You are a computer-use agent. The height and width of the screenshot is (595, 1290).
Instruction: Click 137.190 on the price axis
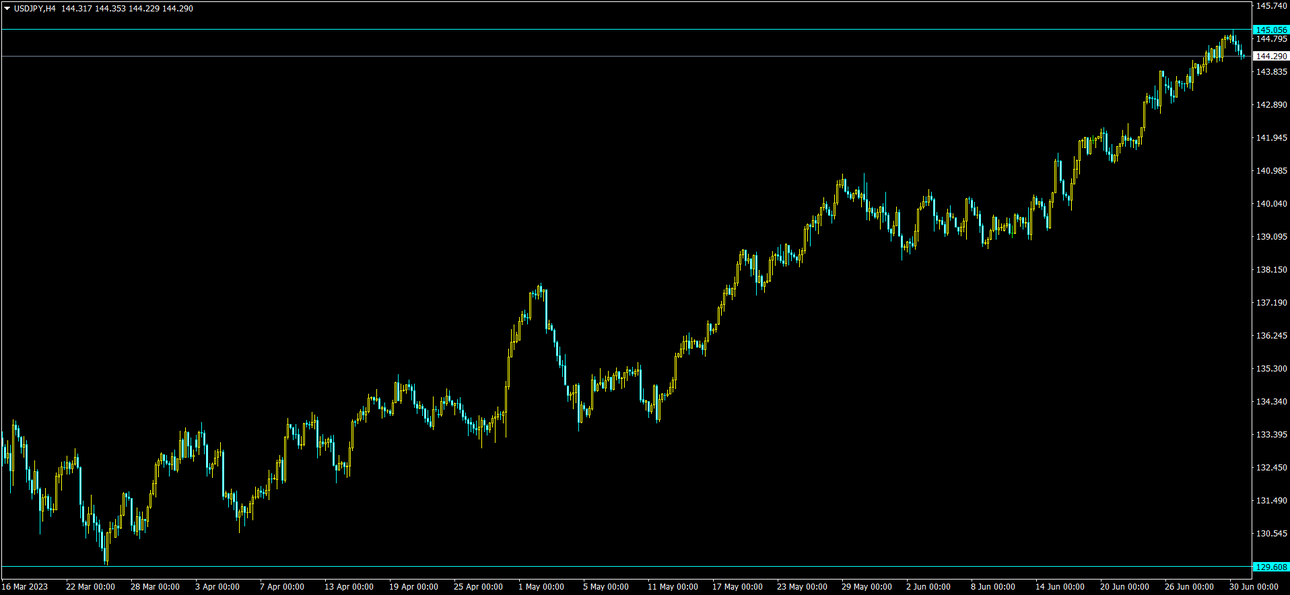click(1272, 303)
